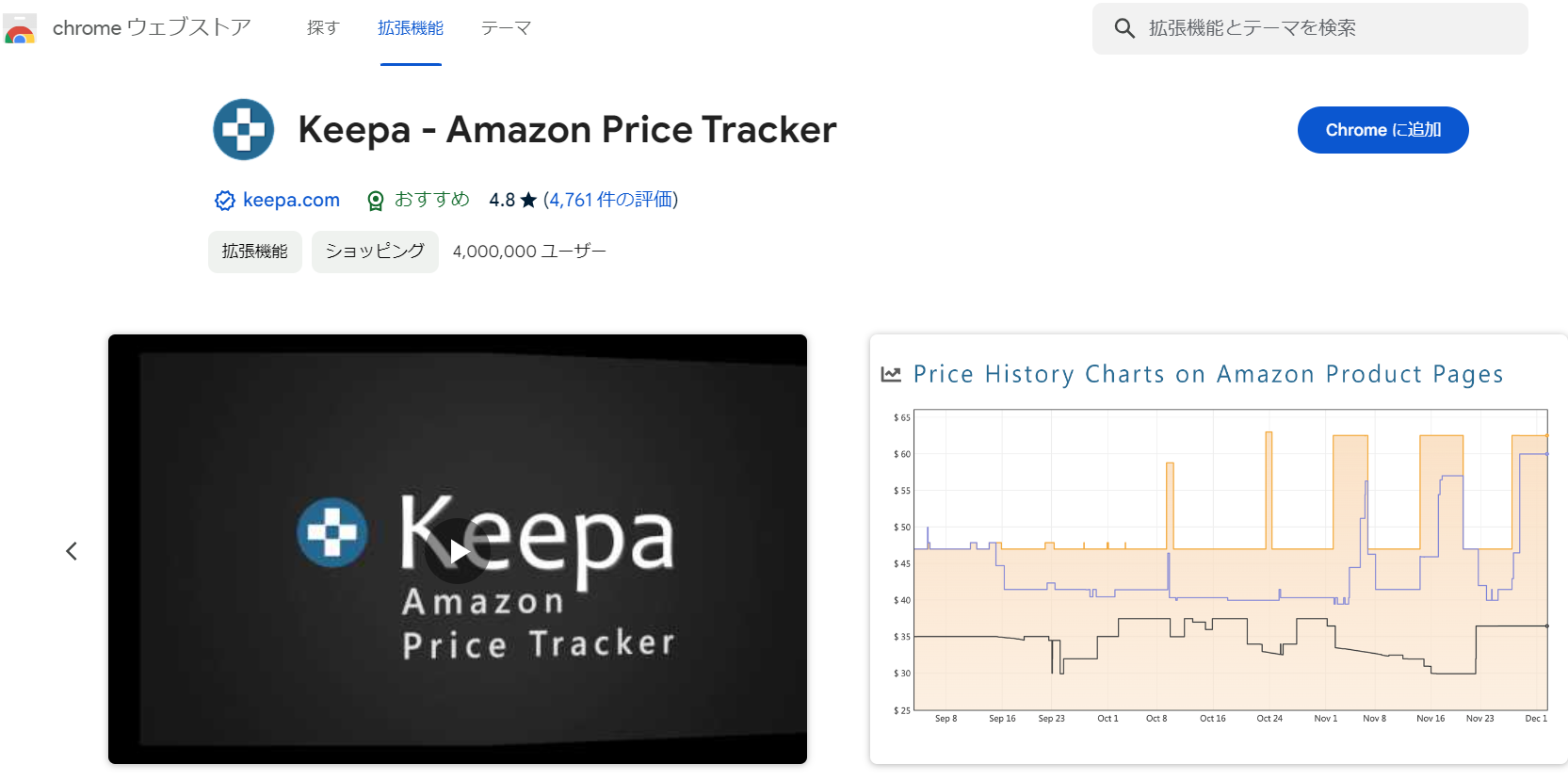Go to previous screenshot with left arrow
This screenshot has width=1568, height=780.
pyautogui.click(x=72, y=551)
